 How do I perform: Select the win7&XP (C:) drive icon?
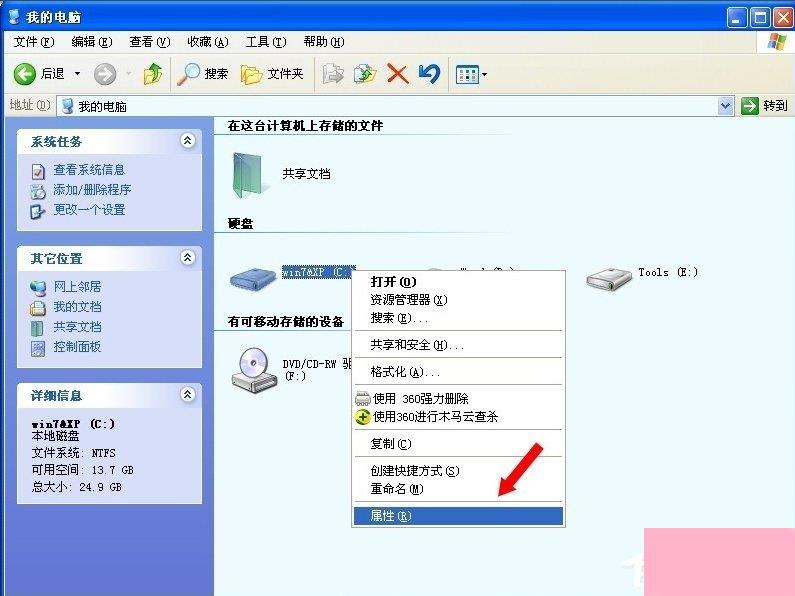pos(253,279)
